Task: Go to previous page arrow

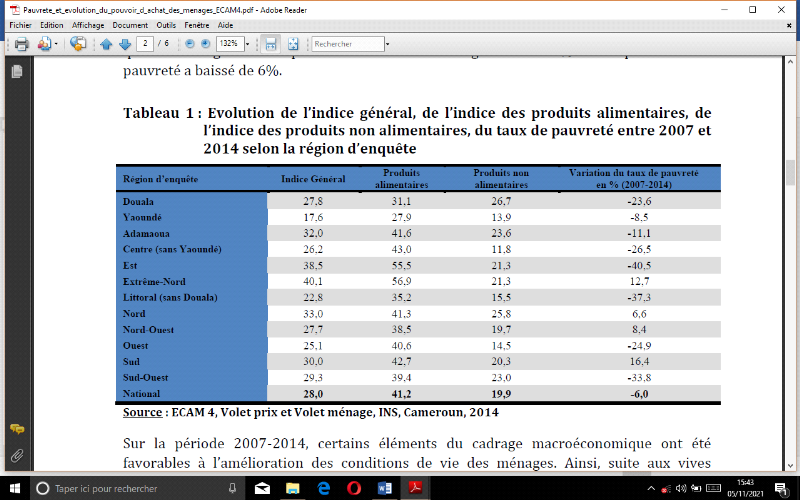Action: (106, 44)
